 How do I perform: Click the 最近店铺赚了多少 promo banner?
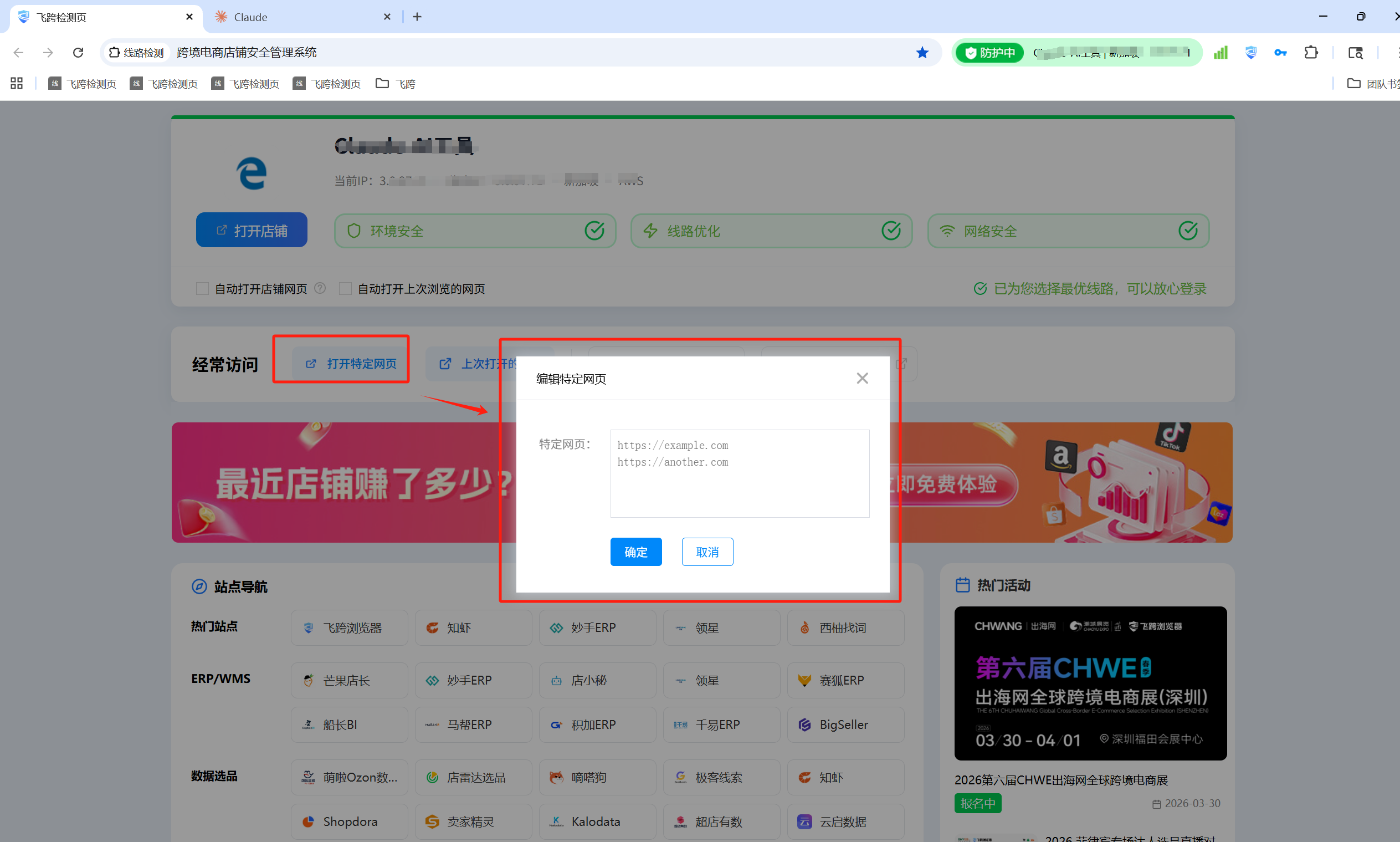[x=344, y=482]
